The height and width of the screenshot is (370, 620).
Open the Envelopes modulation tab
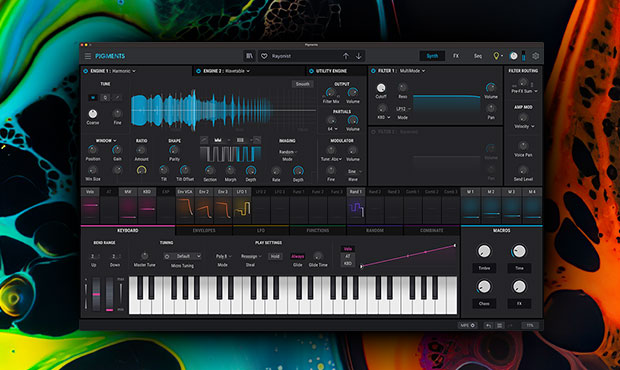click(x=204, y=230)
